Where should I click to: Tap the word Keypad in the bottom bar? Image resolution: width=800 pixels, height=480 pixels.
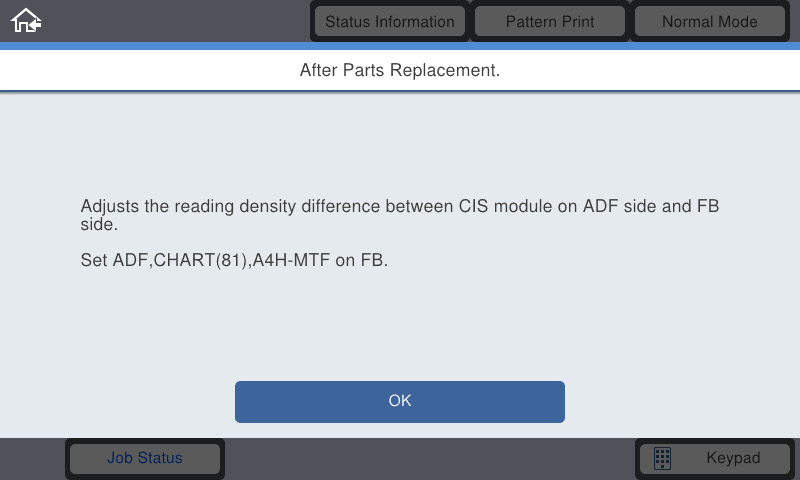(x=733, y=458)
